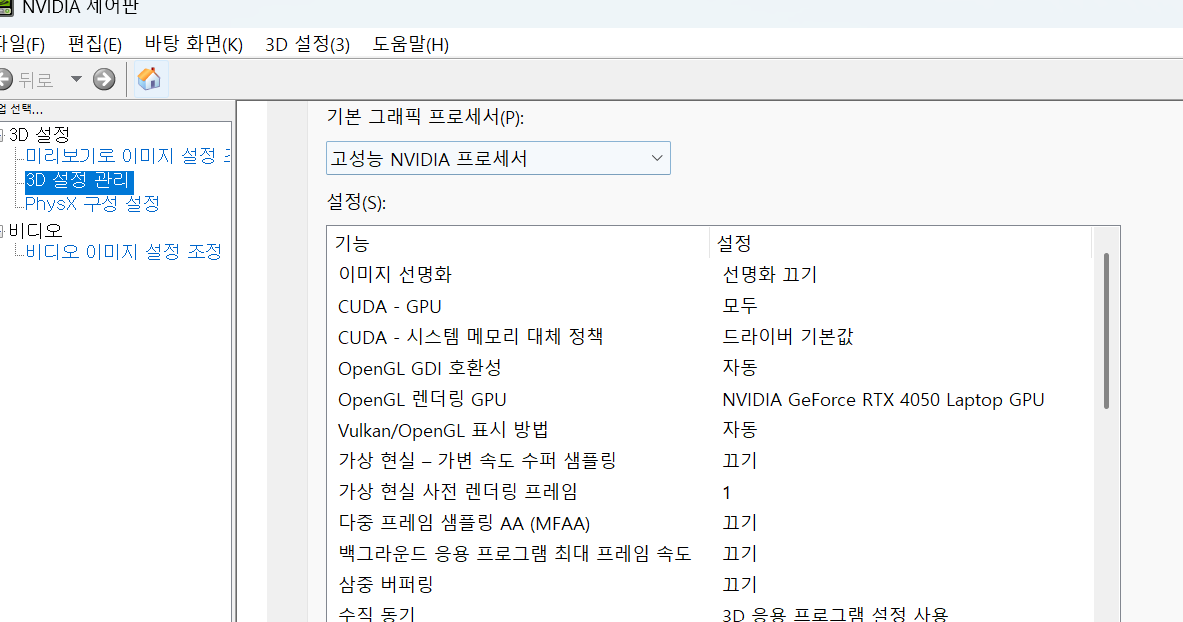This screenshot has height=622, width=1183.
Task: Collapse the 비디오 tree node
Action: [2, 230]
